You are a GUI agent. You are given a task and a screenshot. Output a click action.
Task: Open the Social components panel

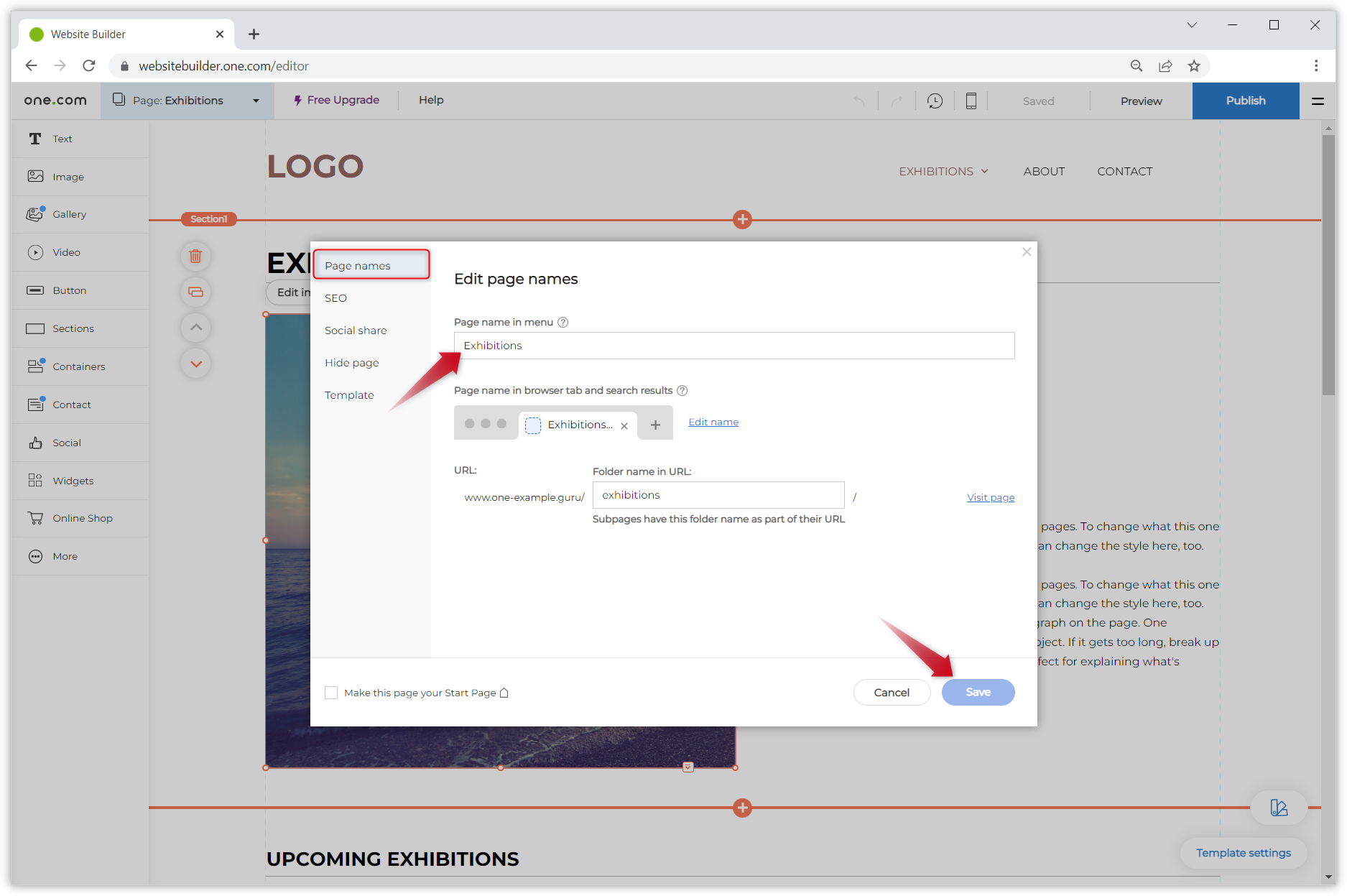pos(80,443)
